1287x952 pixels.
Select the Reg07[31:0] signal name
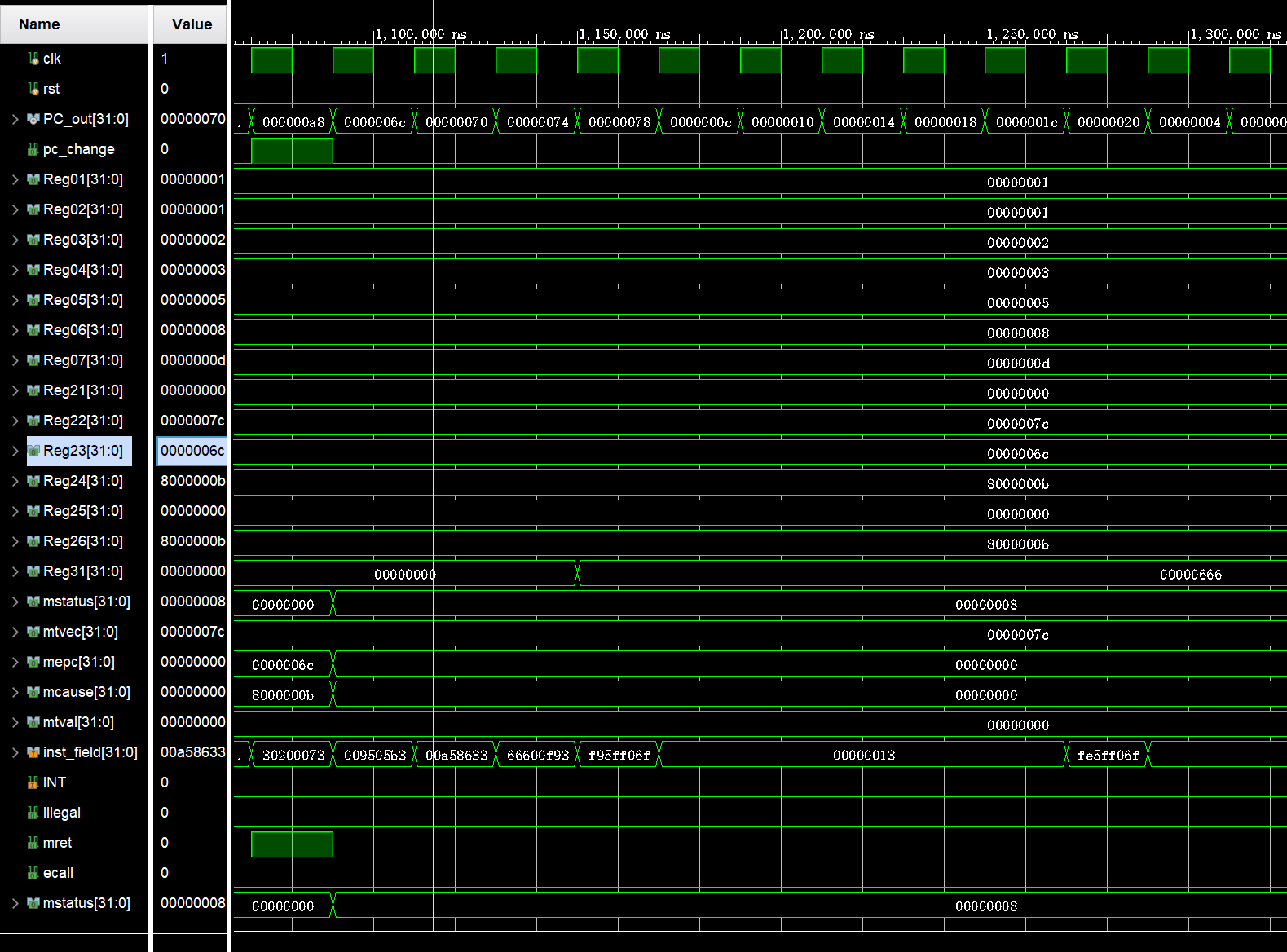82,360
